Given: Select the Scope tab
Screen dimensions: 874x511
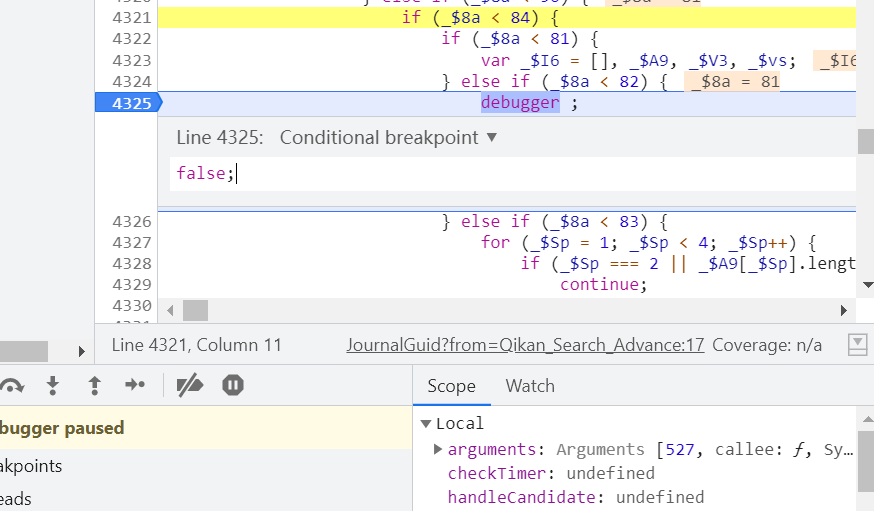Looking at the screenshot, I should [451, 386].
